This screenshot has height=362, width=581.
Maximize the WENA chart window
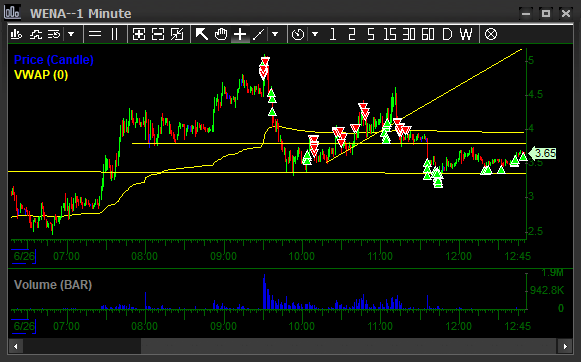(x=545, y=14)
